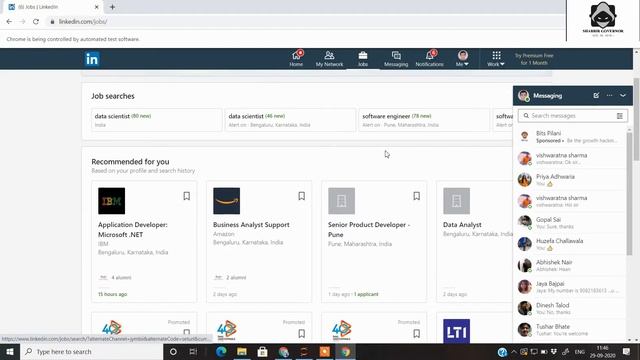Select the software engineer Pune job alert
640x360 pixels.
(x=424, y=120)
